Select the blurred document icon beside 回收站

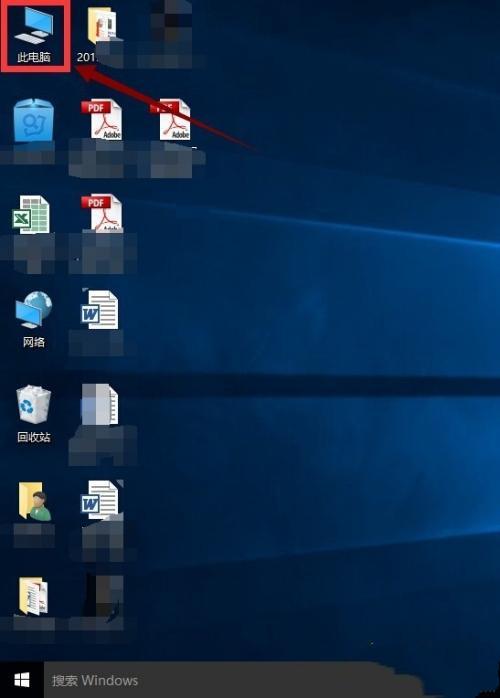coord(100,404)
